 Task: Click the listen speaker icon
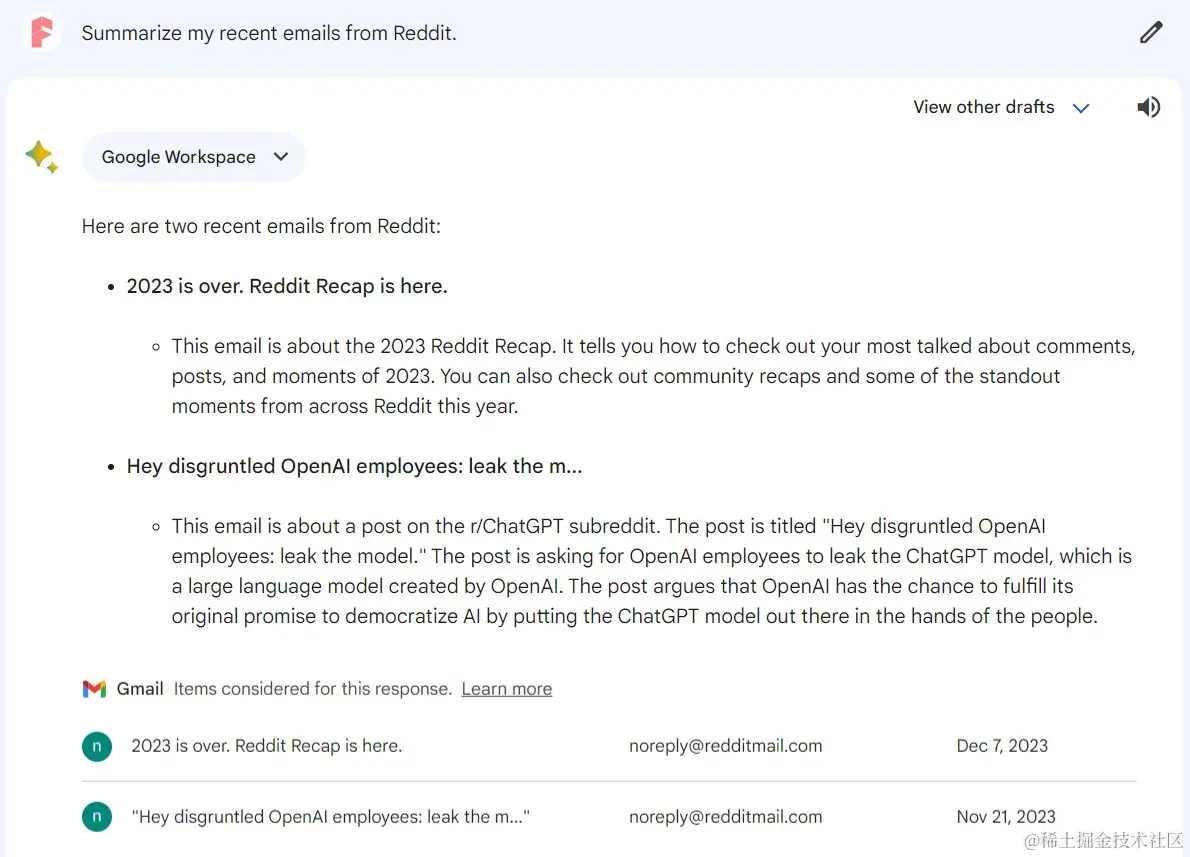(1148, 107)
